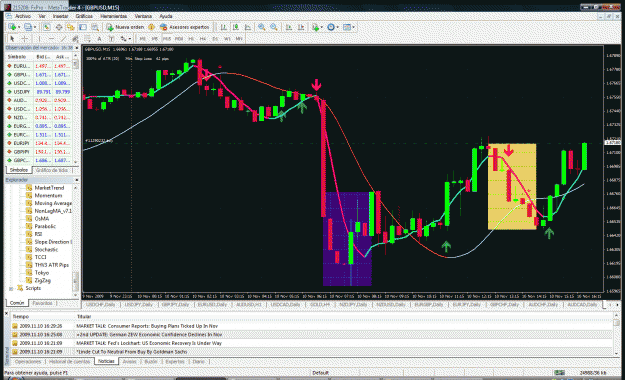Click connection status indicator in status bar
Viewport: 625px width, 380px height.
pyautogui.click(x=560, y=373)
